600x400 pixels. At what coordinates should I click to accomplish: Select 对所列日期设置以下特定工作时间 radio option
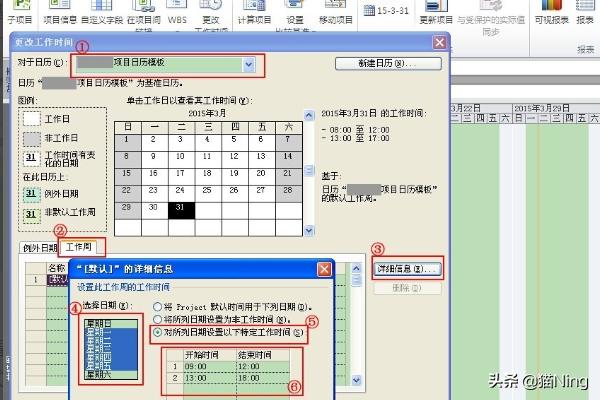pos(155,332)
